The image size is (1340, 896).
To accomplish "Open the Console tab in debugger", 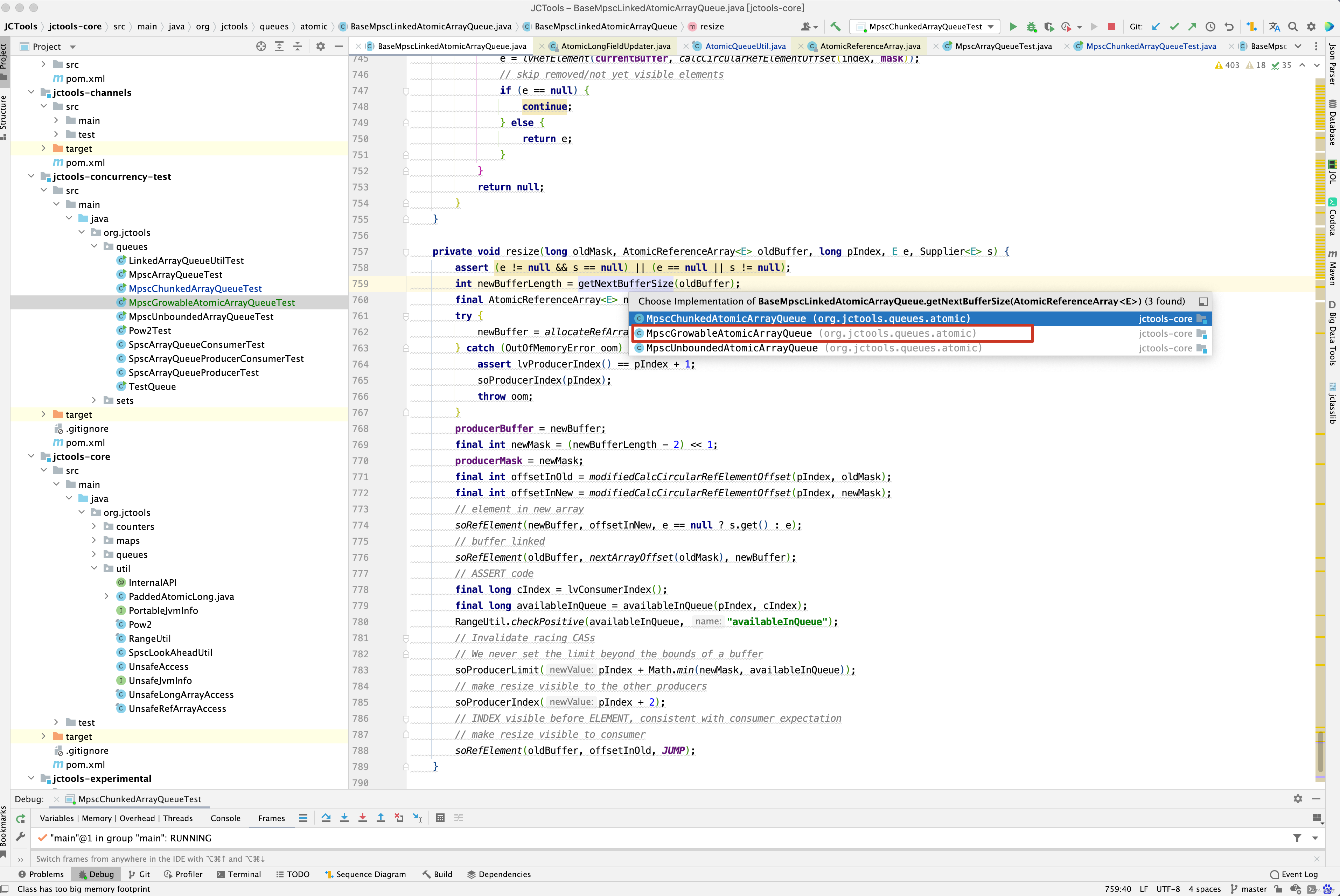I will pyautogui.click(x=225, y=818).
